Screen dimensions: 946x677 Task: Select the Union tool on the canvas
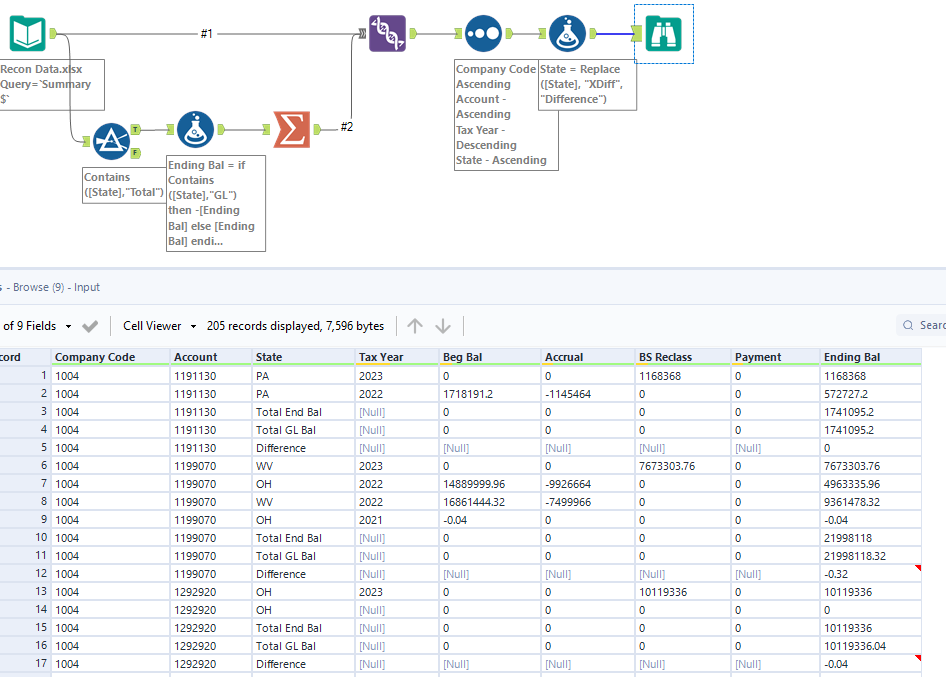click(x=483, y=32)
